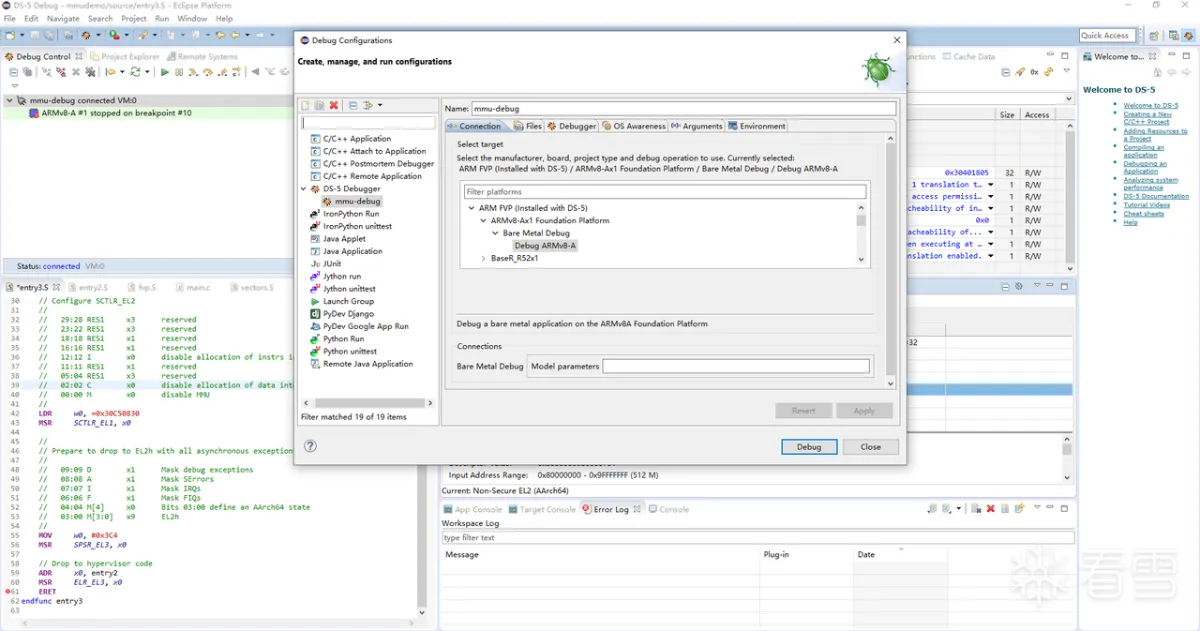Click the New launch configuration icon
This screenshot has height=631, width=1200.
pyautogui.click(x=305, y=105)
